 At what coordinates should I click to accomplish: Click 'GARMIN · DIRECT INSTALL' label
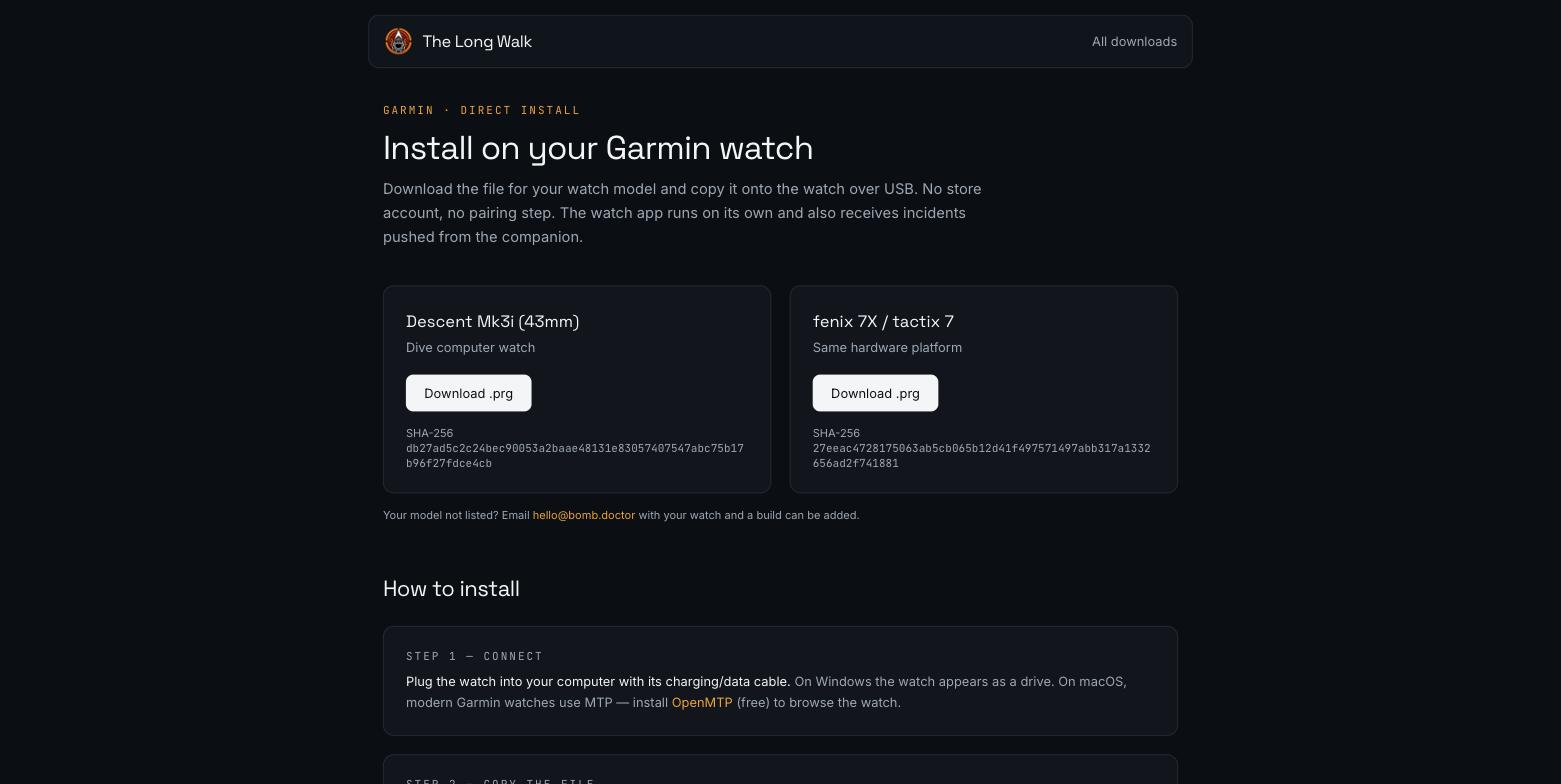click(x=482, y=110)
